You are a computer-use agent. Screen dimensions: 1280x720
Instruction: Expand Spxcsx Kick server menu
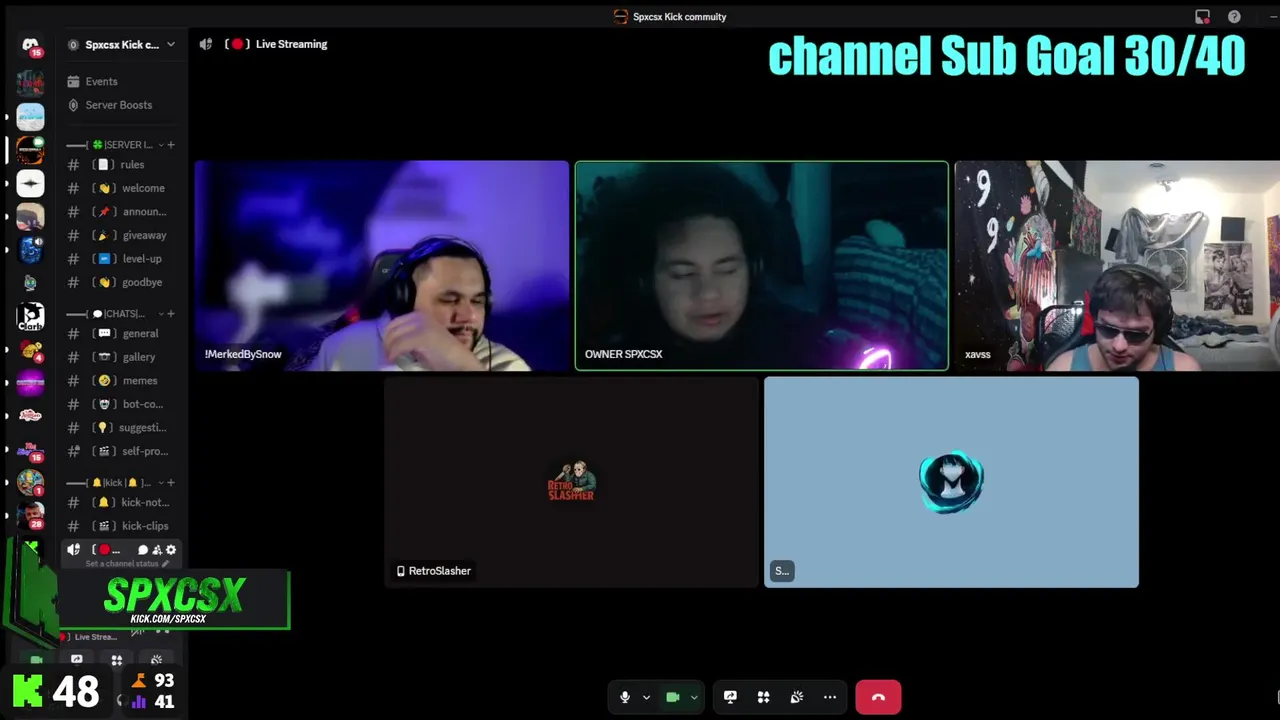171,44
